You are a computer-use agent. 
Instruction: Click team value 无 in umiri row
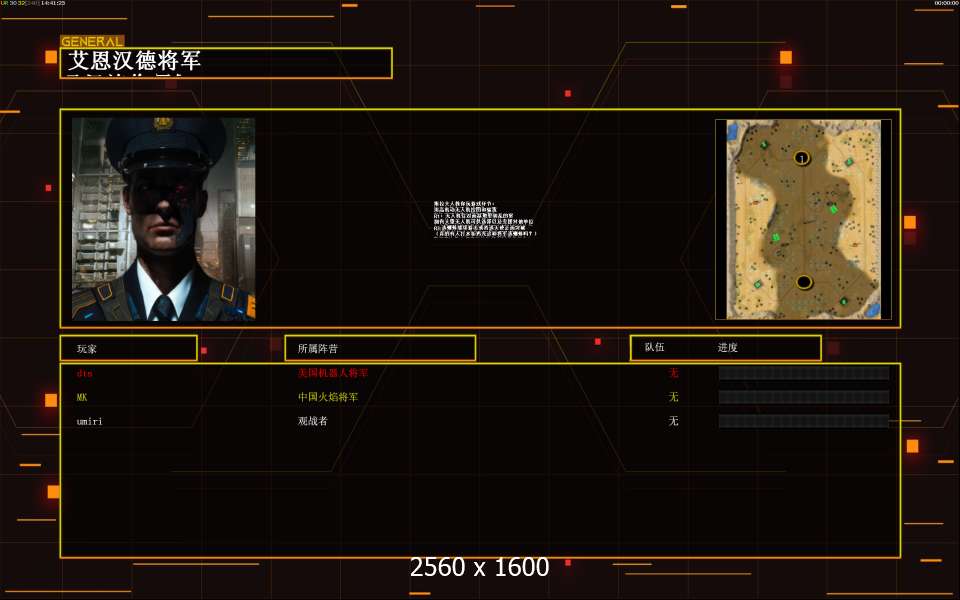(x=673, y=421)
